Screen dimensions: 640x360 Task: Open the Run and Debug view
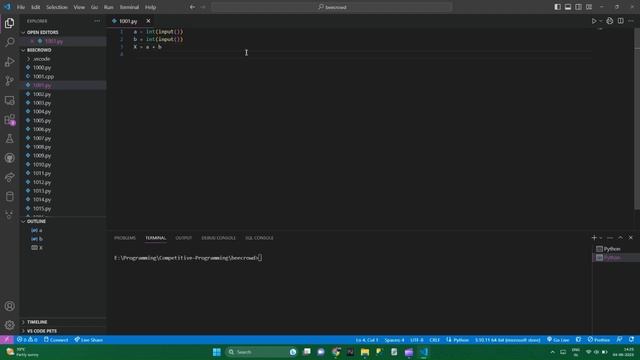pyautogui.click(x=9, y=62)
